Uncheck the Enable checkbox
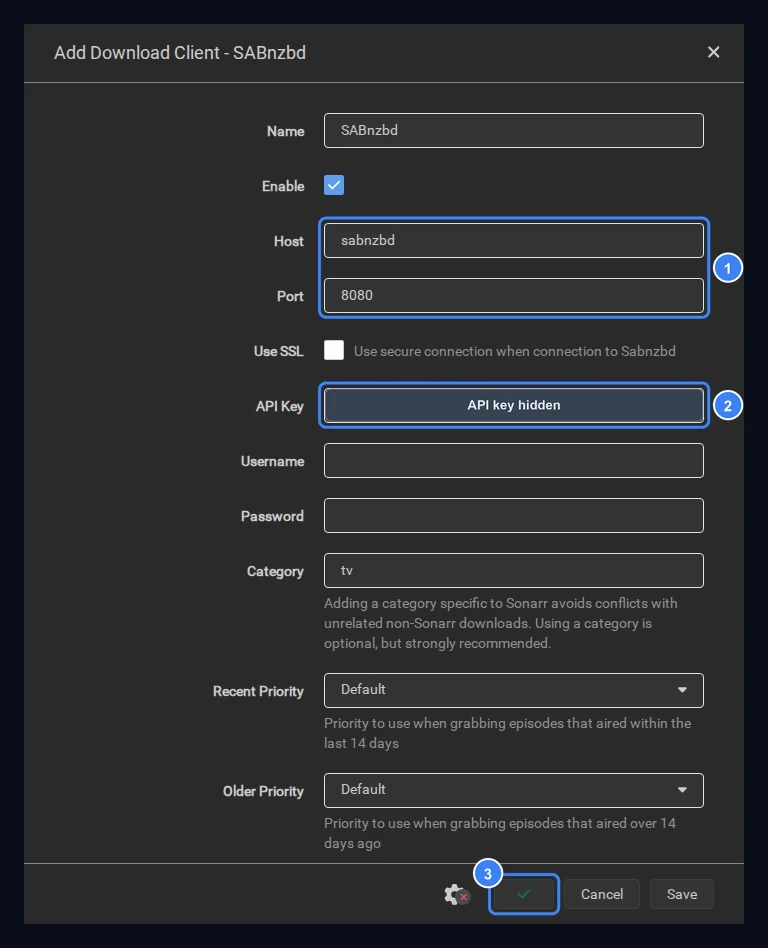768x948 pixels. click(x=334, y=185)
